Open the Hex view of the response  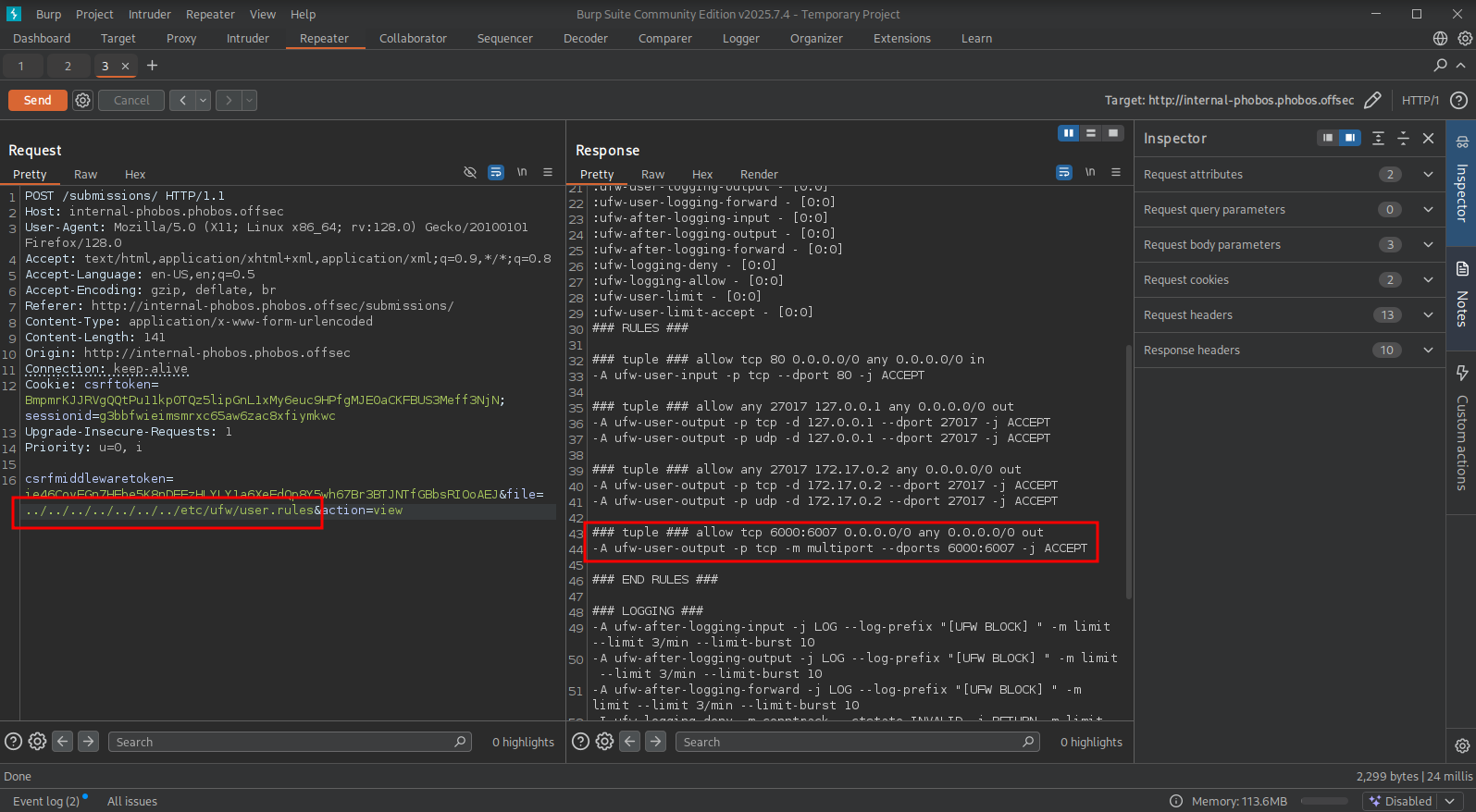point(702,174)
